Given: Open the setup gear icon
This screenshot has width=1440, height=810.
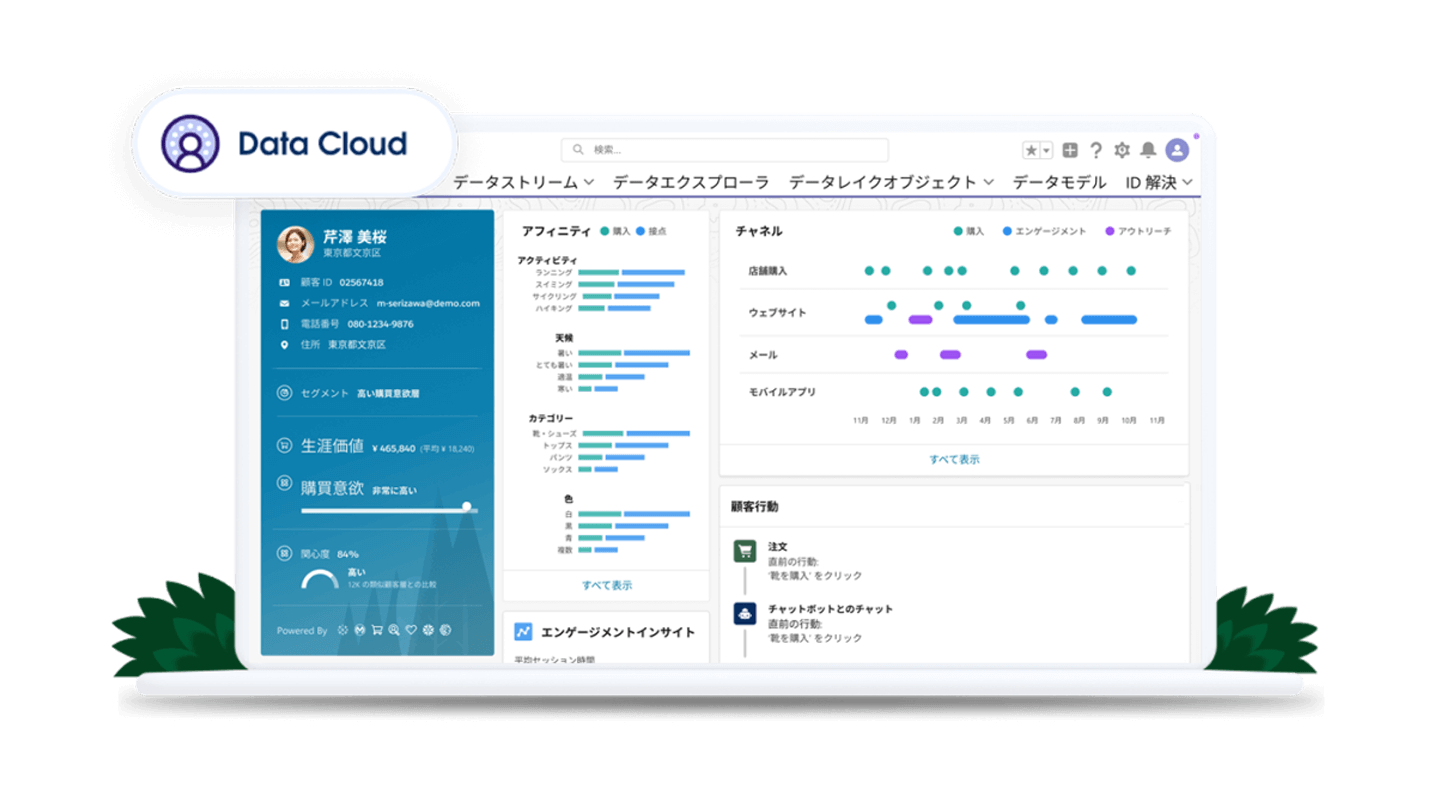Looking at the screenshot, I should click(x=1122, y=150).
